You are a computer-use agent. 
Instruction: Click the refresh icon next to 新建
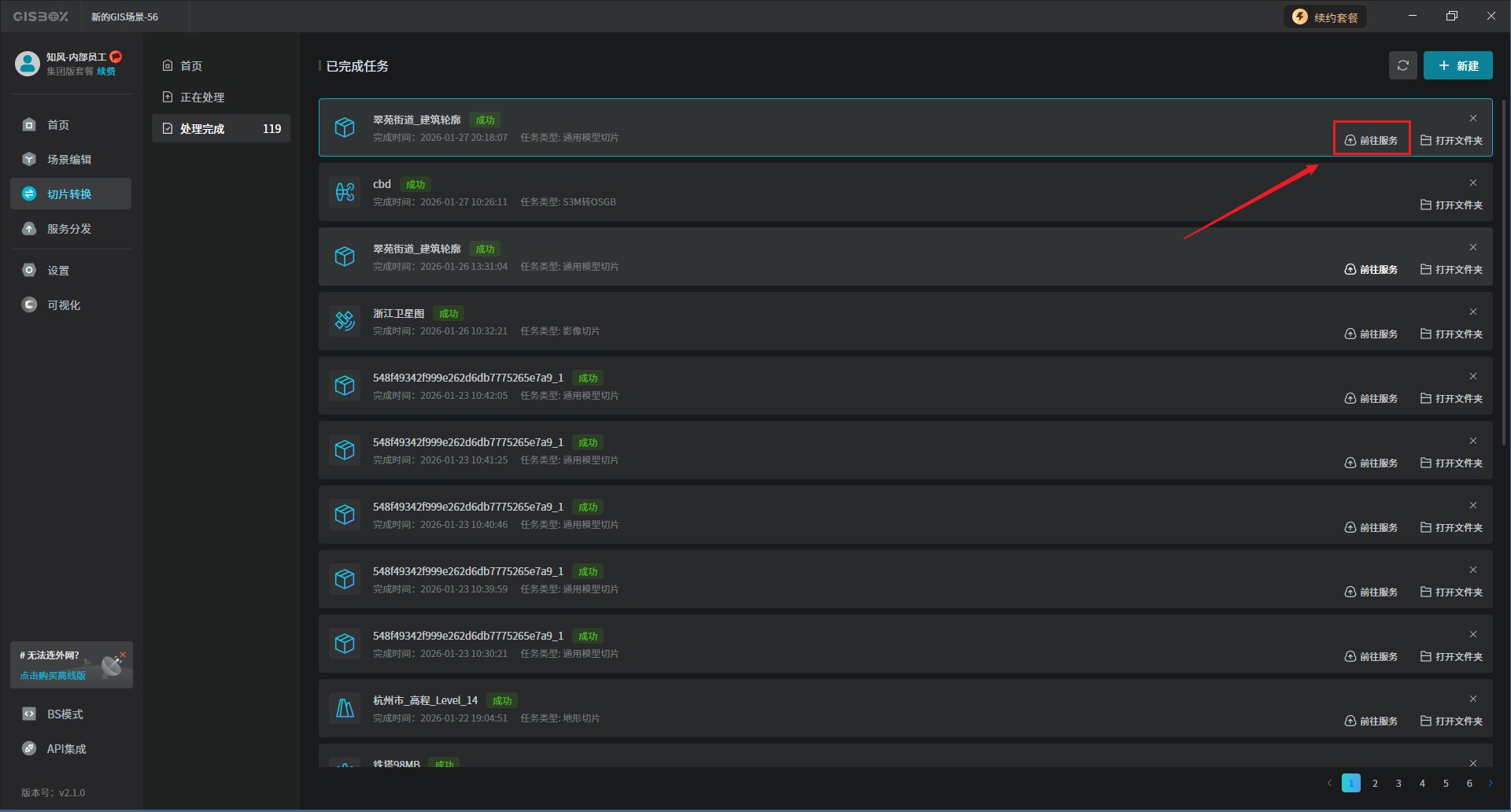(1402, 66)
